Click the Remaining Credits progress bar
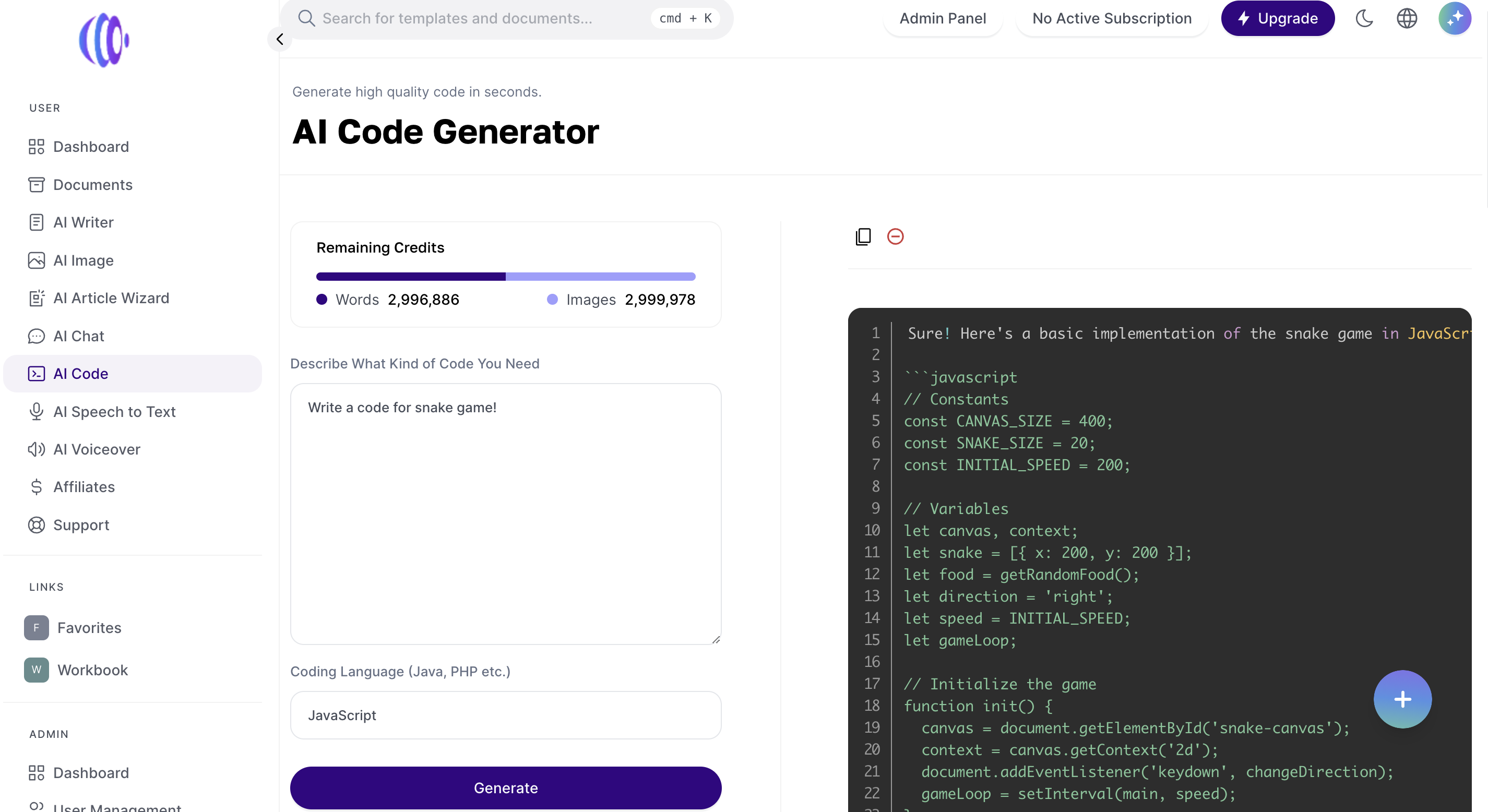This screenshot has width=1488, height=812. [x=506, y=277]
